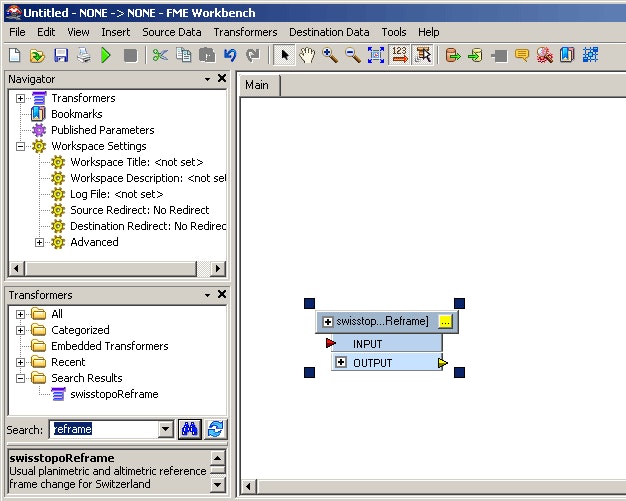Click the green Run translation icon
626x501 pixels.
click(x=106, y=55)
